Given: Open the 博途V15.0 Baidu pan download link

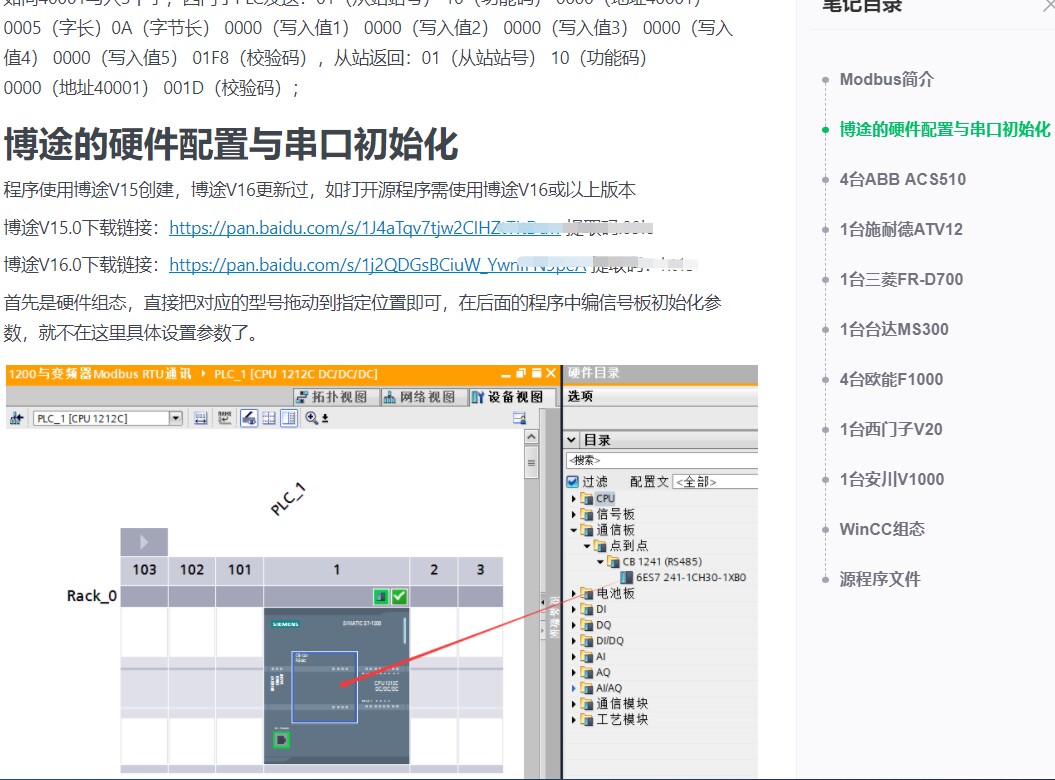Looking at the screenshot, I should click(364, 228).
